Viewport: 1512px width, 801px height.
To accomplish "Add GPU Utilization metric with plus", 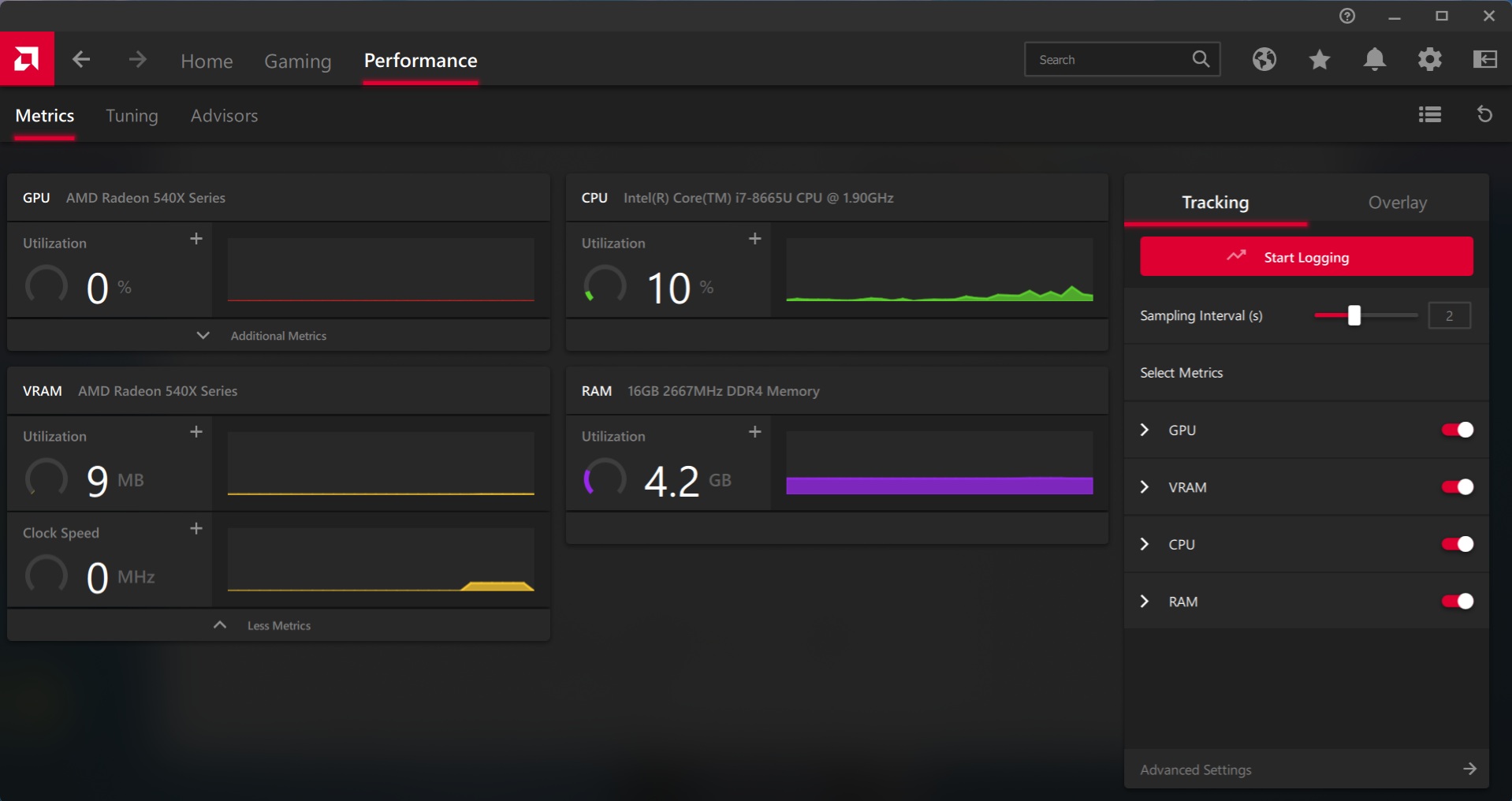I will 196,238.
